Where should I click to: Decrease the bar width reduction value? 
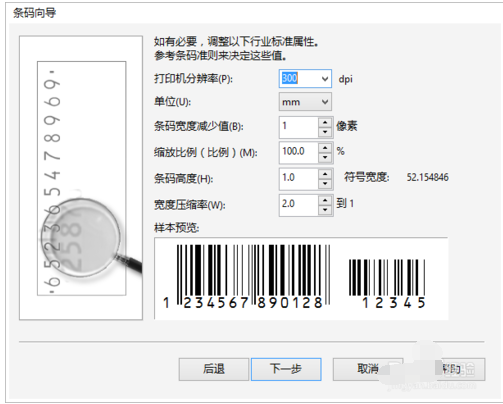[x=325, y=132]
